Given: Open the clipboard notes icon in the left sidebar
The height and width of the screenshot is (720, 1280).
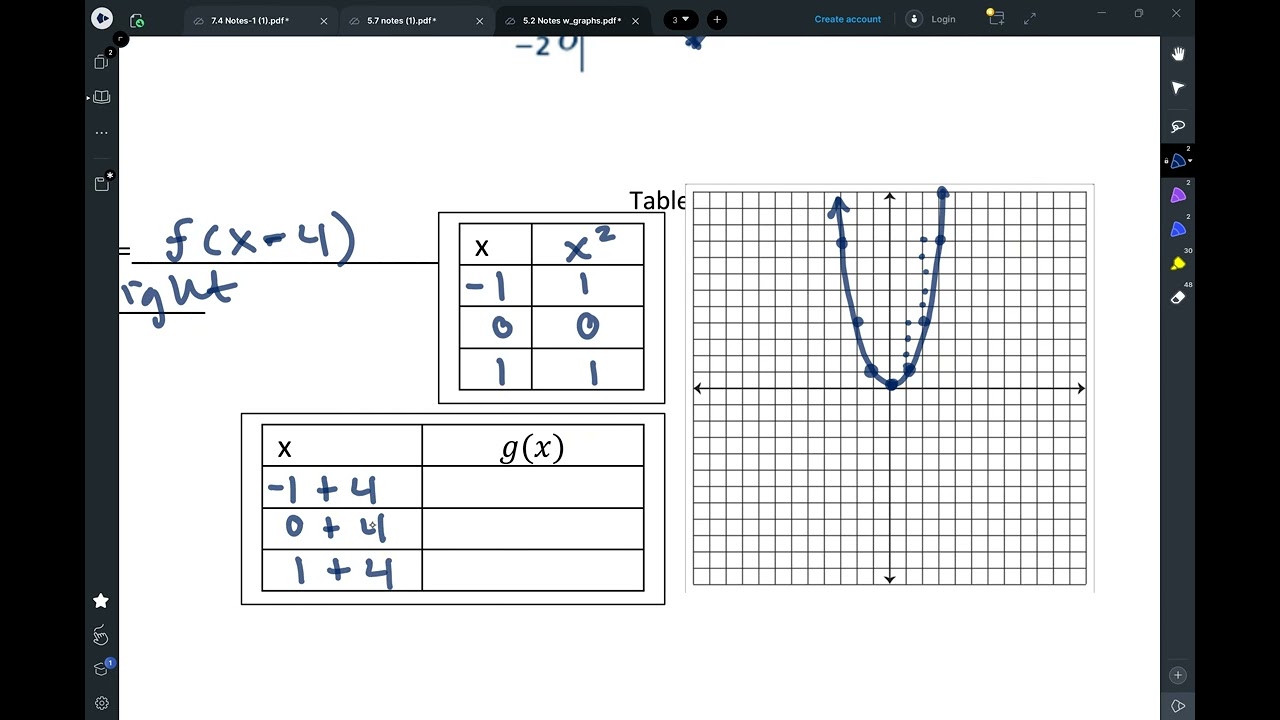Looking at the screenshot, I should click(x=102, y=183).
